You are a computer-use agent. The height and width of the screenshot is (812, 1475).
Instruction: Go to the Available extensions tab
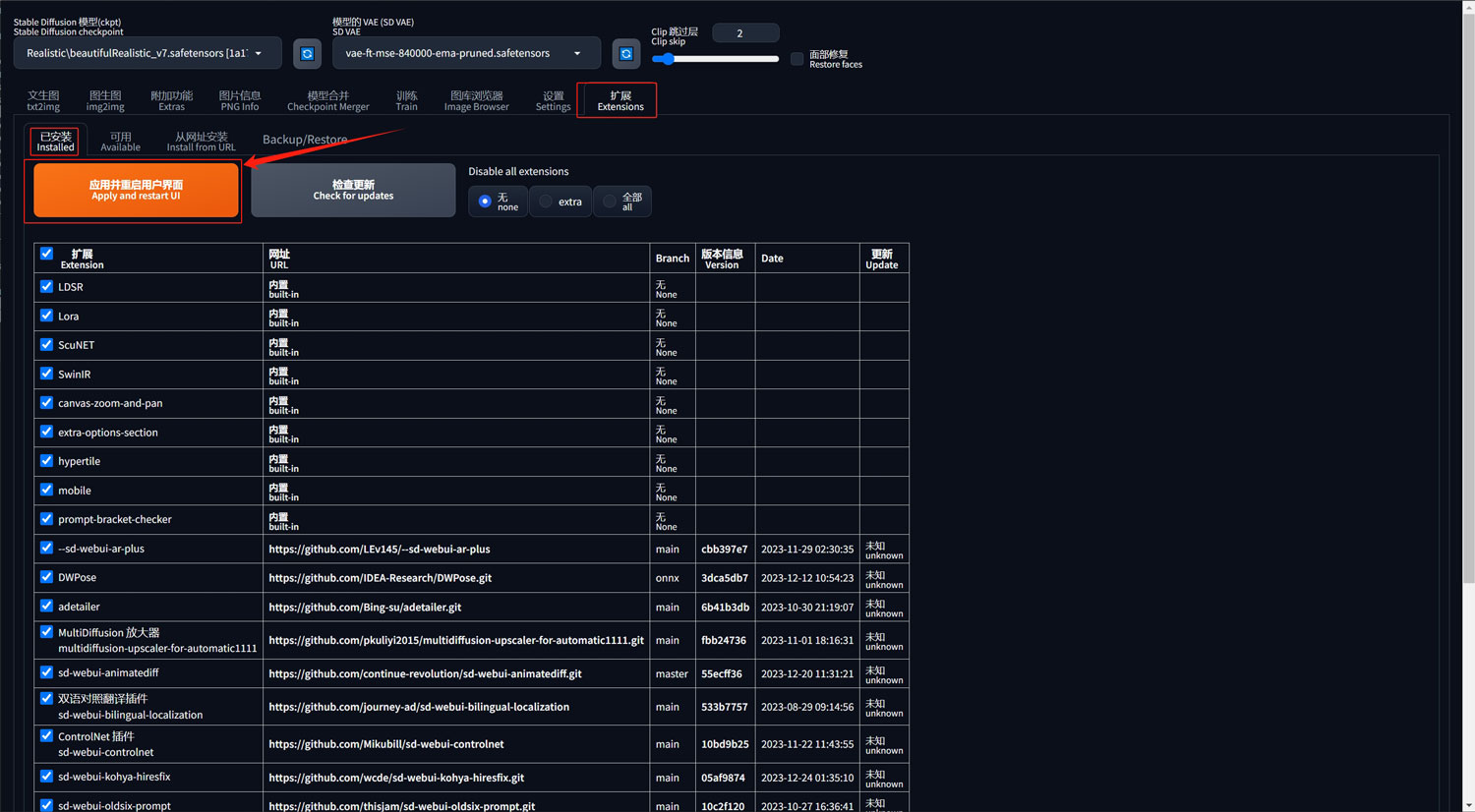point(120,142)
